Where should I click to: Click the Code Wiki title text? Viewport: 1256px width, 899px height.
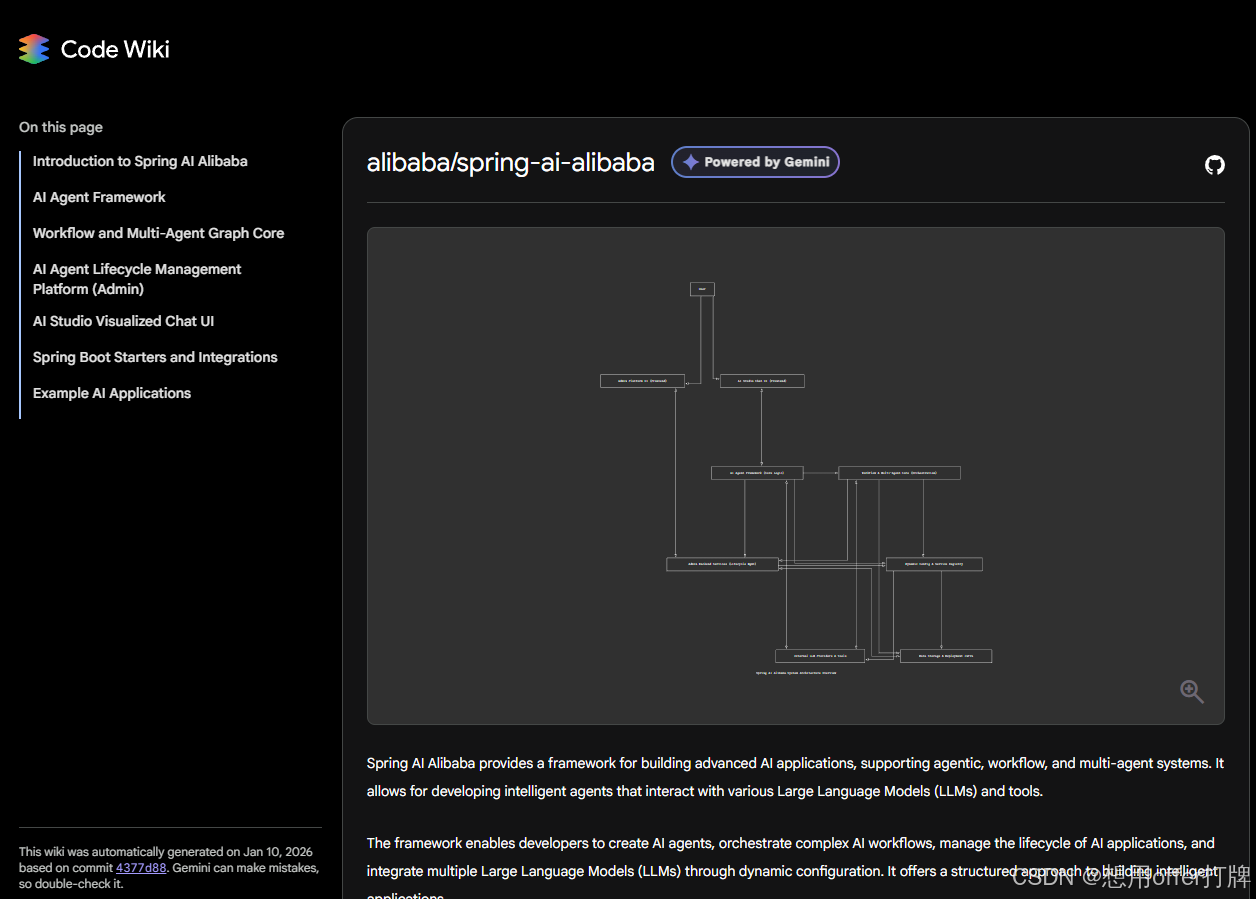(115, 49)
